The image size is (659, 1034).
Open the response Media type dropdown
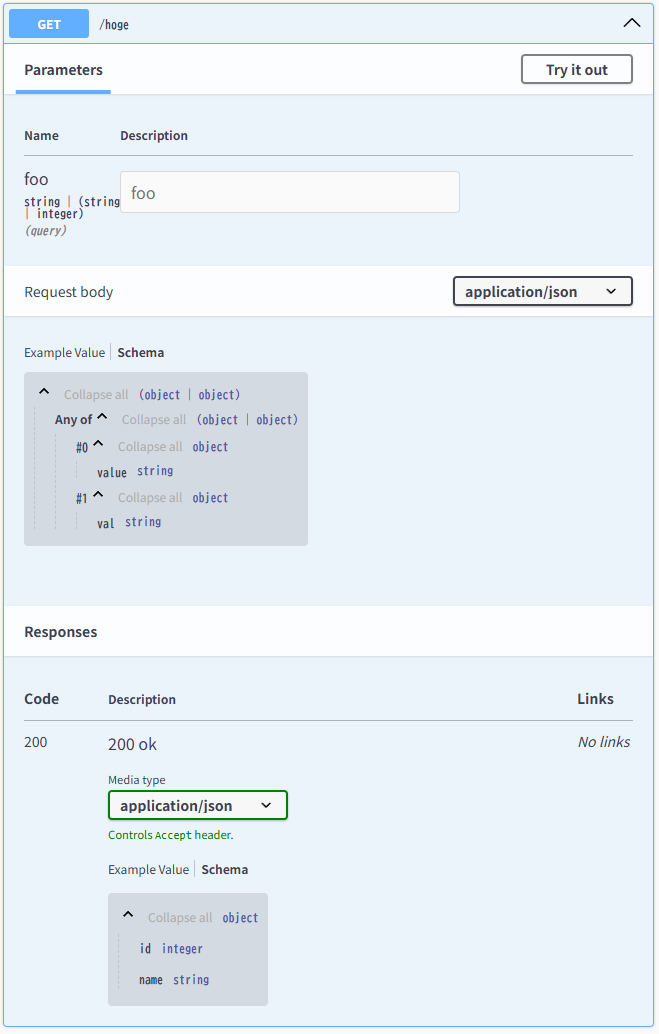(197, 805)
